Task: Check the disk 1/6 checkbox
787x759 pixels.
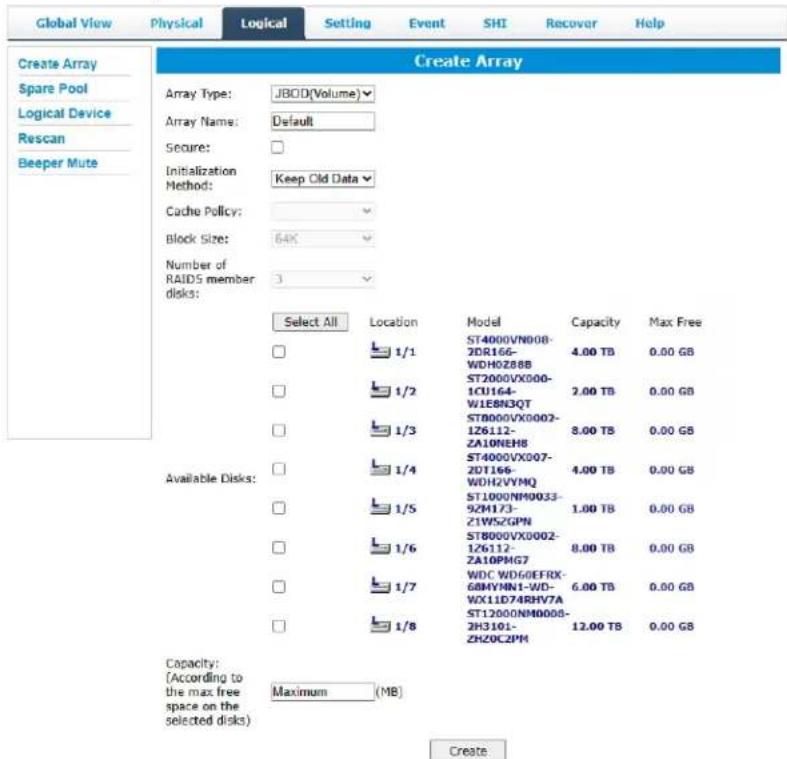Action: pos(279,547)
